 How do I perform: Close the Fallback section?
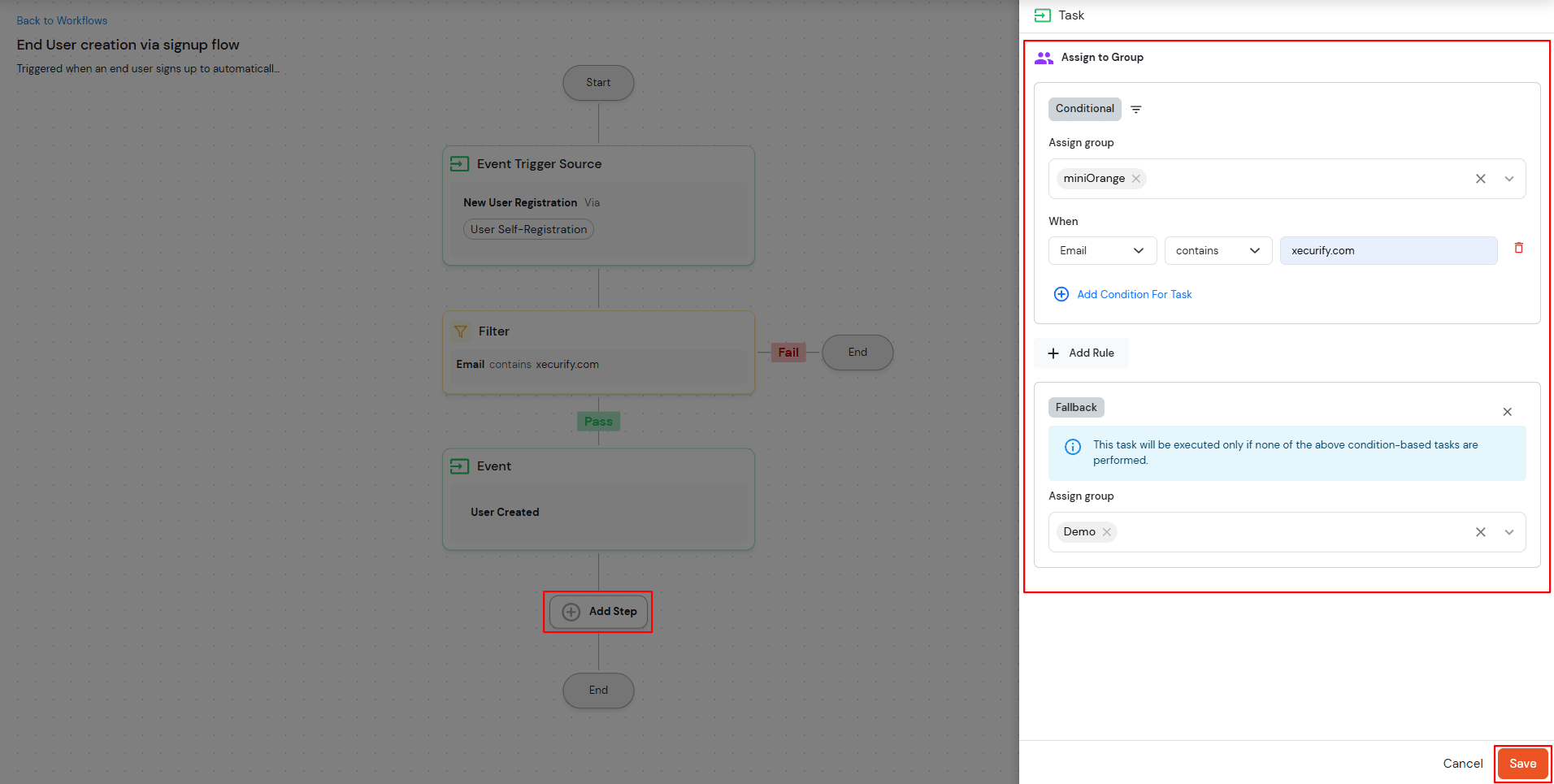pyautogui.click(x=1507, y=412)
